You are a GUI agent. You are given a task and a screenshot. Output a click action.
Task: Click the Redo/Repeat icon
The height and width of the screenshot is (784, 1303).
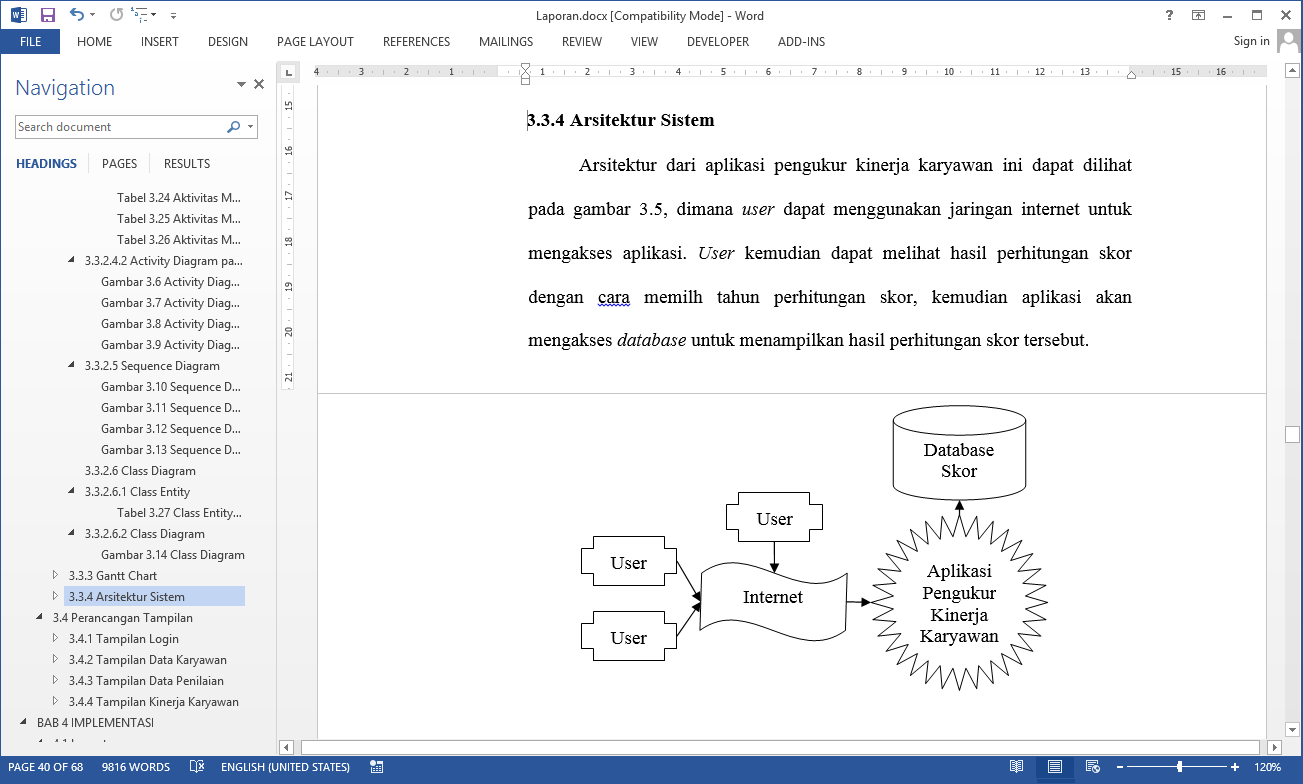[x=116, y=15]
